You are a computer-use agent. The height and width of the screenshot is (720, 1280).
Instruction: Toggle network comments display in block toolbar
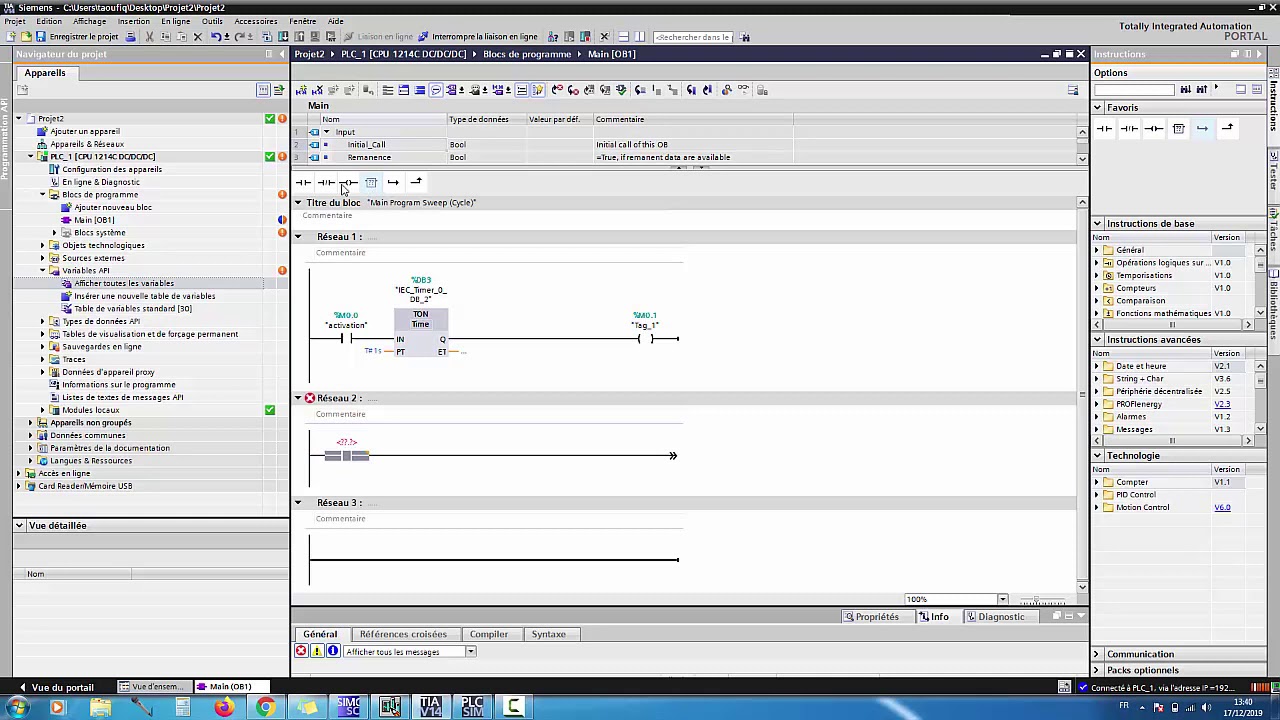pyautogui.click(x=521, y=90)
